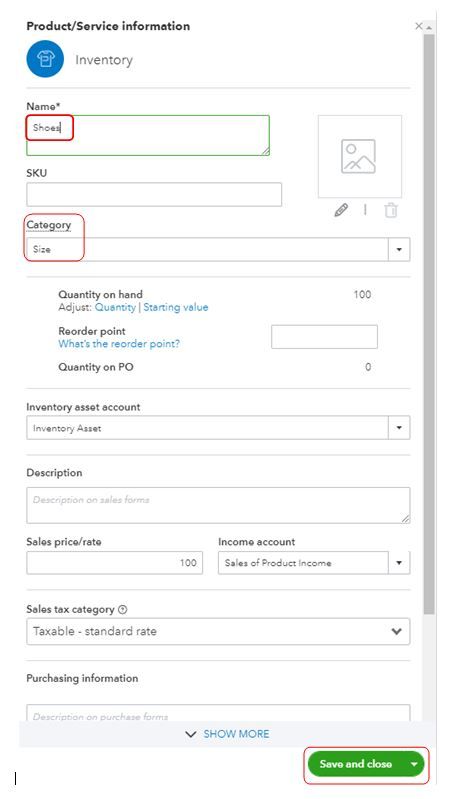The width and height of the screenshot is (450, 799).
Task: Click the panel's vertical scrollbar
Action: coord(429,323)
